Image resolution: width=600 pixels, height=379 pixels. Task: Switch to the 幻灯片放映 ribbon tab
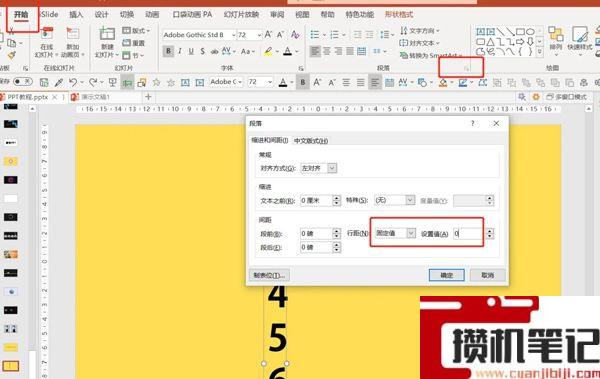coord(241,15)
